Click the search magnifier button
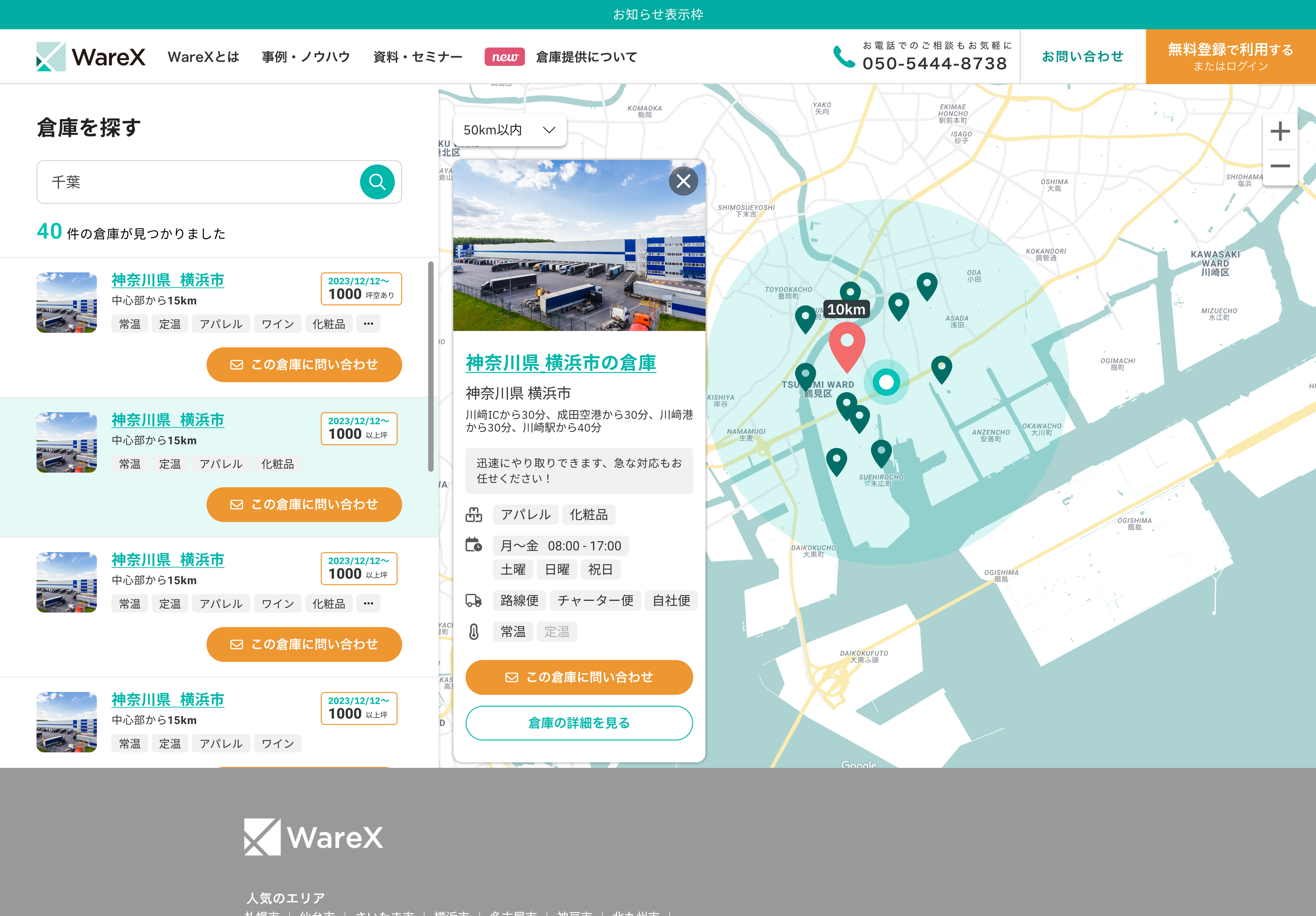 coord(377,182)
